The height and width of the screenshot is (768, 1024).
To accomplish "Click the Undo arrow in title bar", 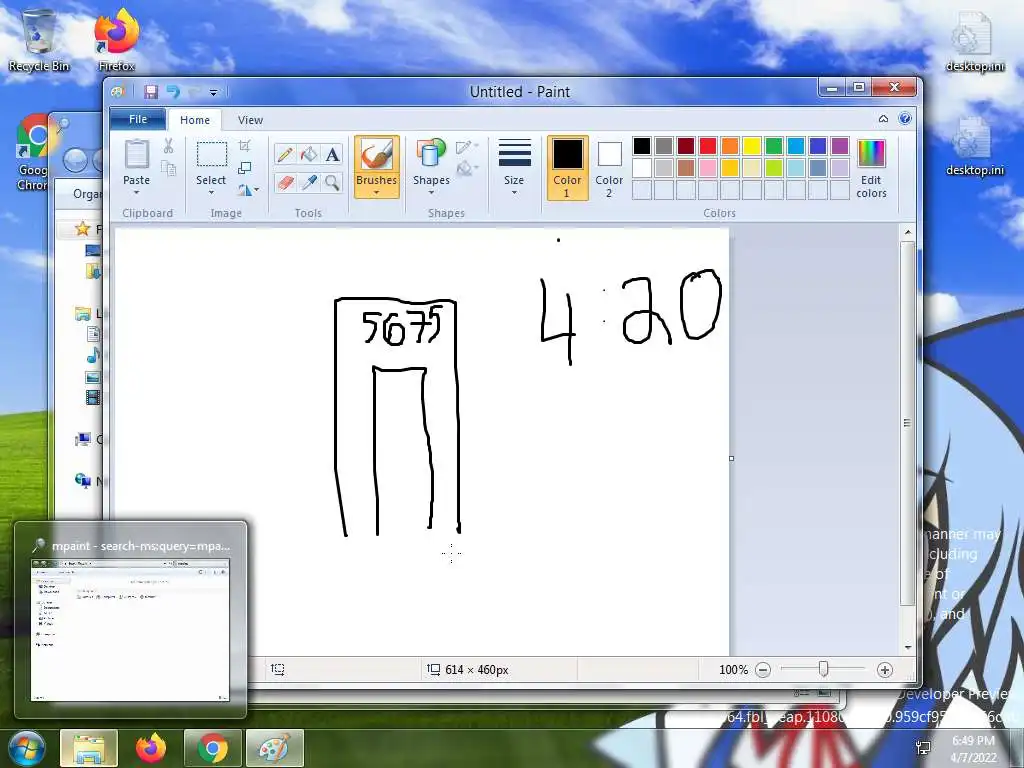I will [x=173, y=92].
